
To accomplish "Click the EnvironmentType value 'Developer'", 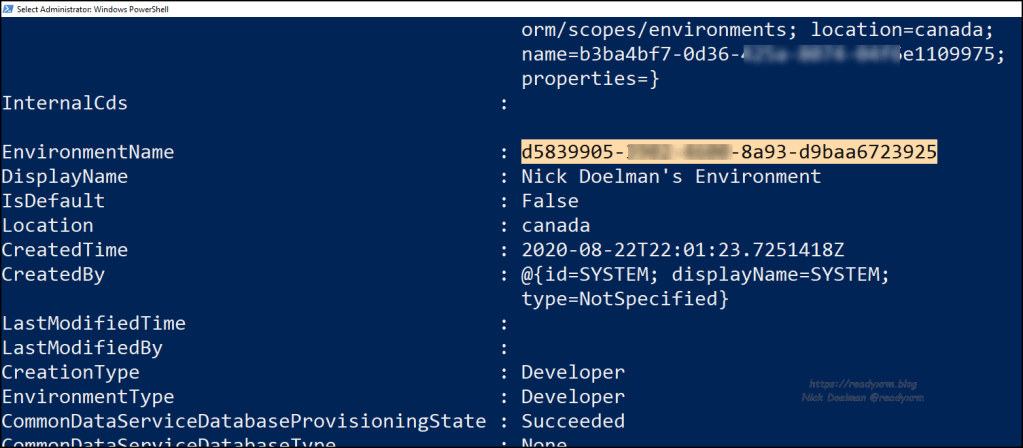I will pos(573,397).
